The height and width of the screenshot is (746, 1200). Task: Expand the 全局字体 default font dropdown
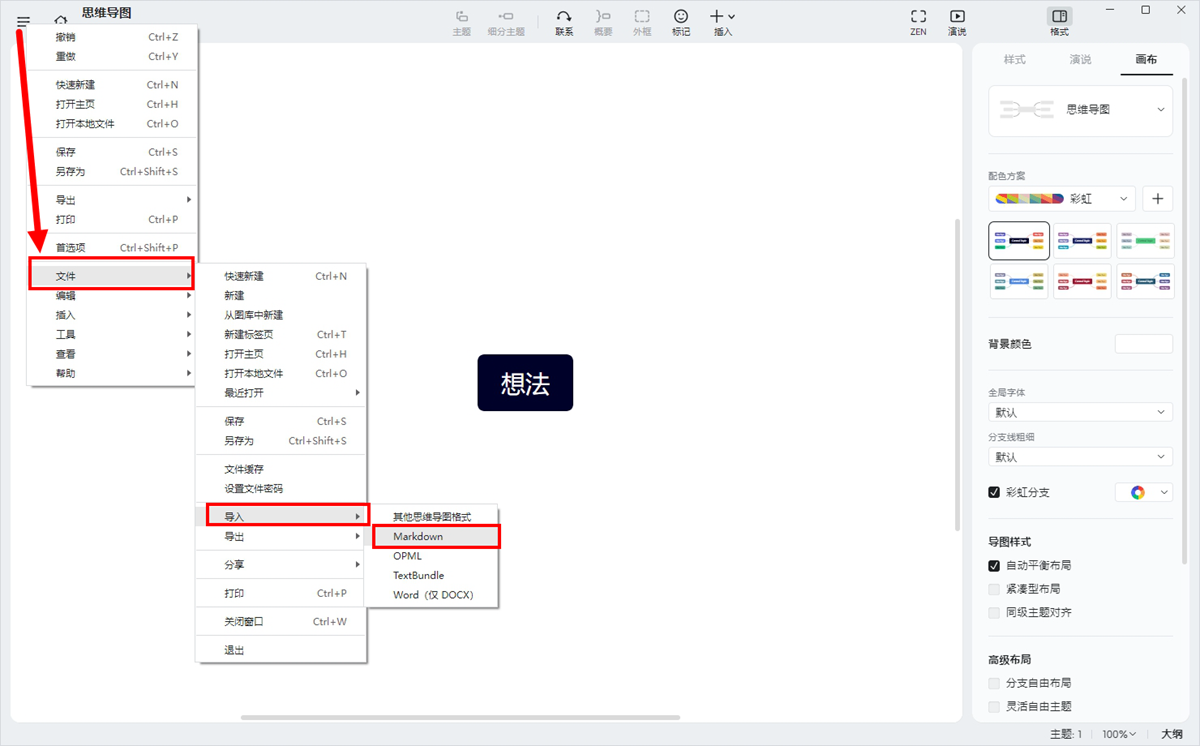pyautogui.click(x=1080, y=411)
